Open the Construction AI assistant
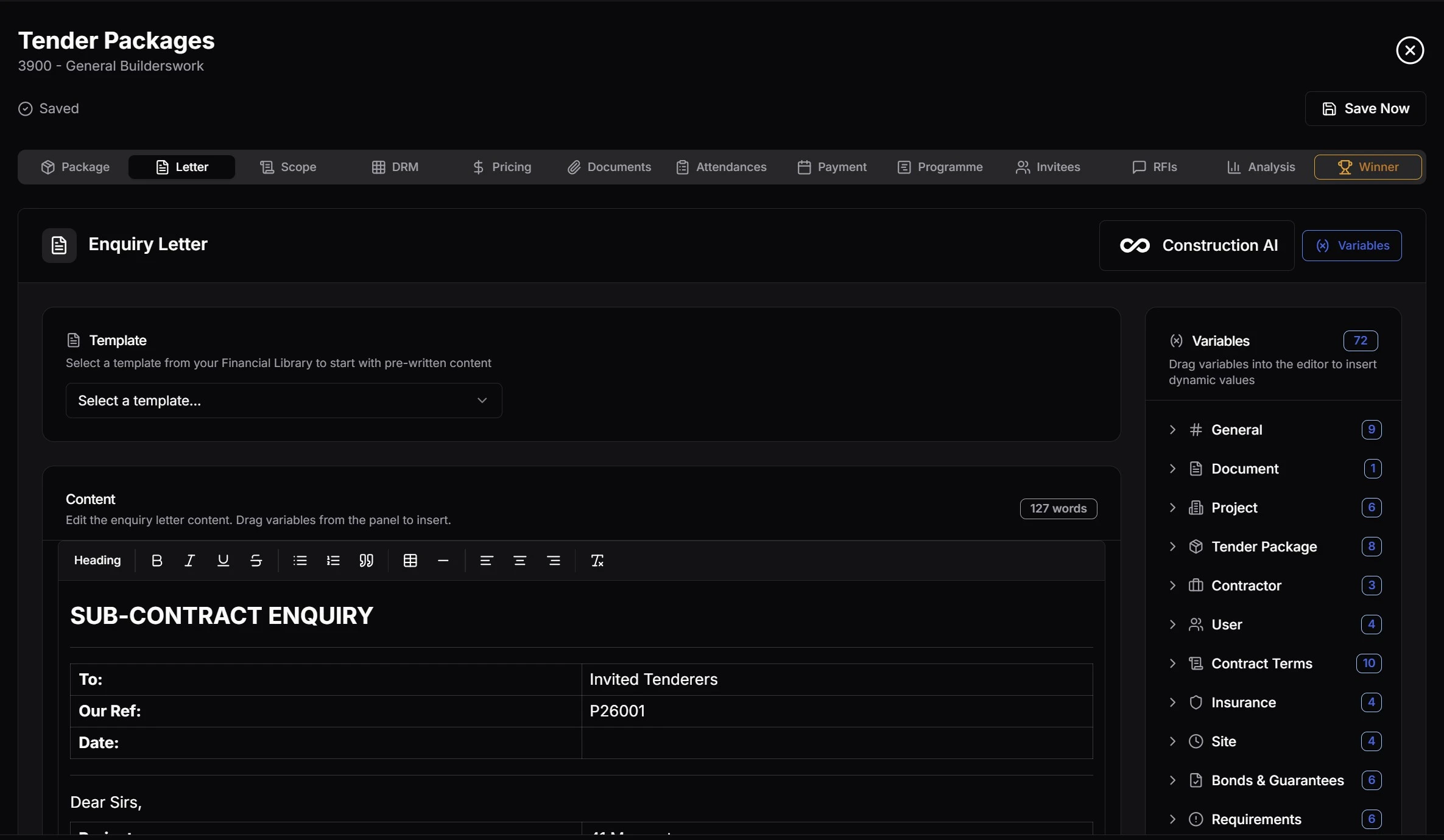Image resolution: width=1444 pixels, height=840 pixels. click(x=1197, y=245)
